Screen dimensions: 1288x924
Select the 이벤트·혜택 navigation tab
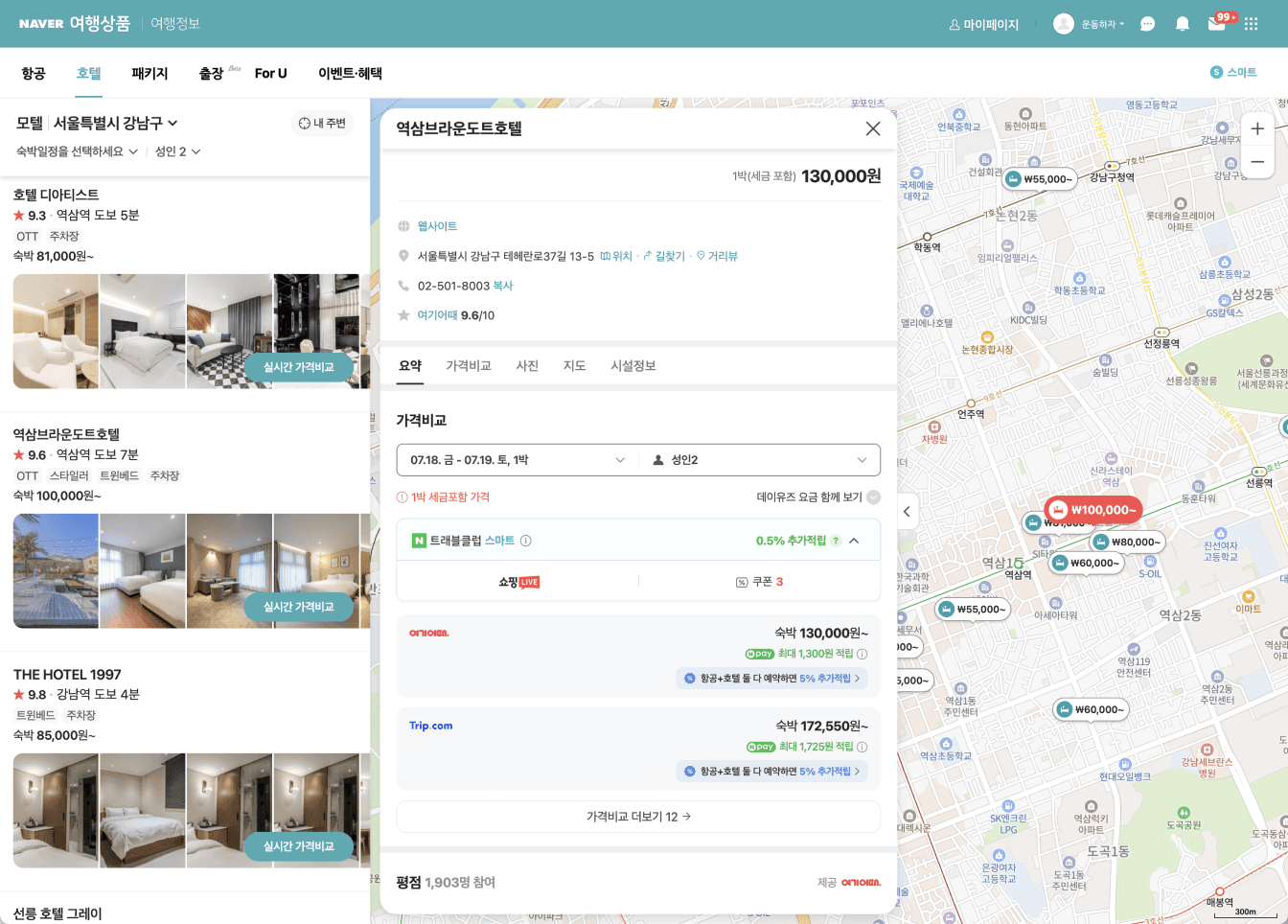[350, 73]
